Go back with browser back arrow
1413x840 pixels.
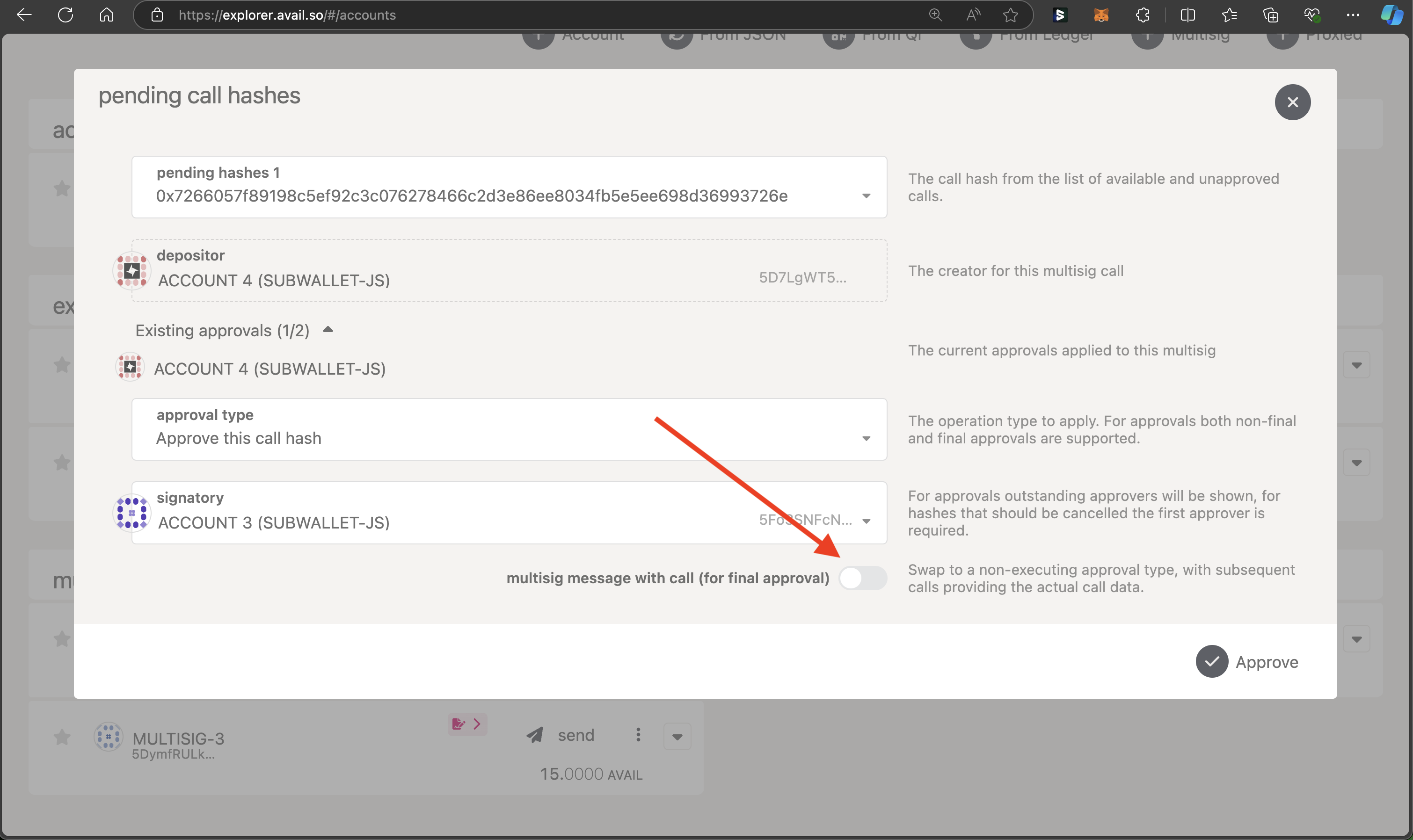click(x=24, y=15)
